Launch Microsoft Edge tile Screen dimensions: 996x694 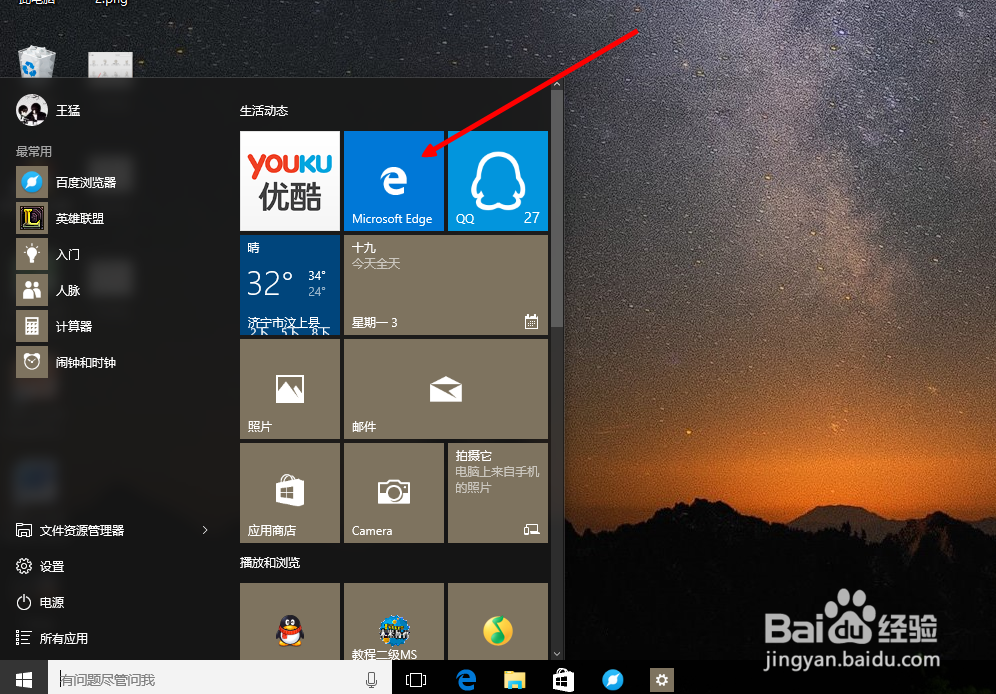point(394,181)
